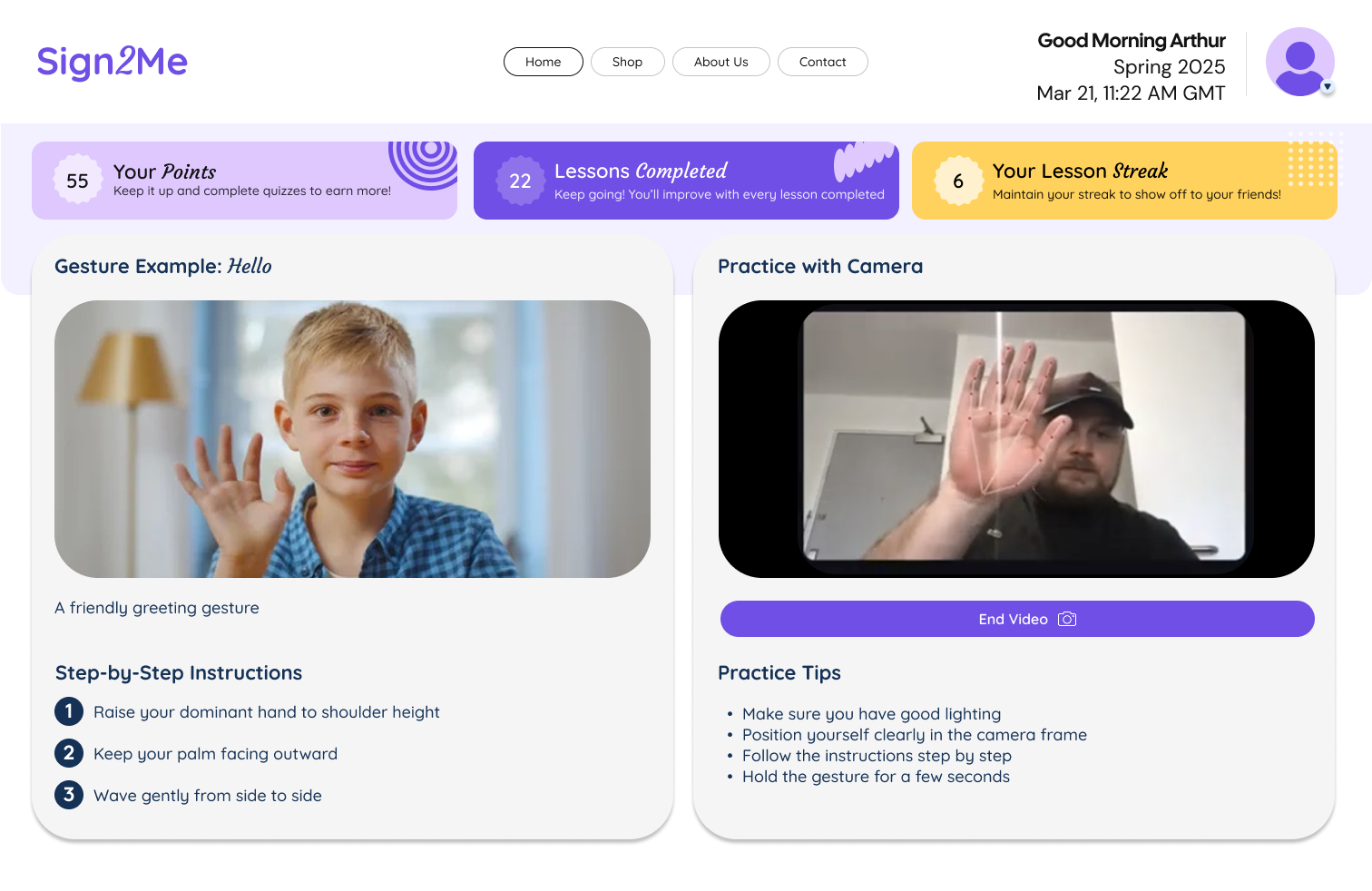
Task: End the practice video
Action: pos(1017,619)
